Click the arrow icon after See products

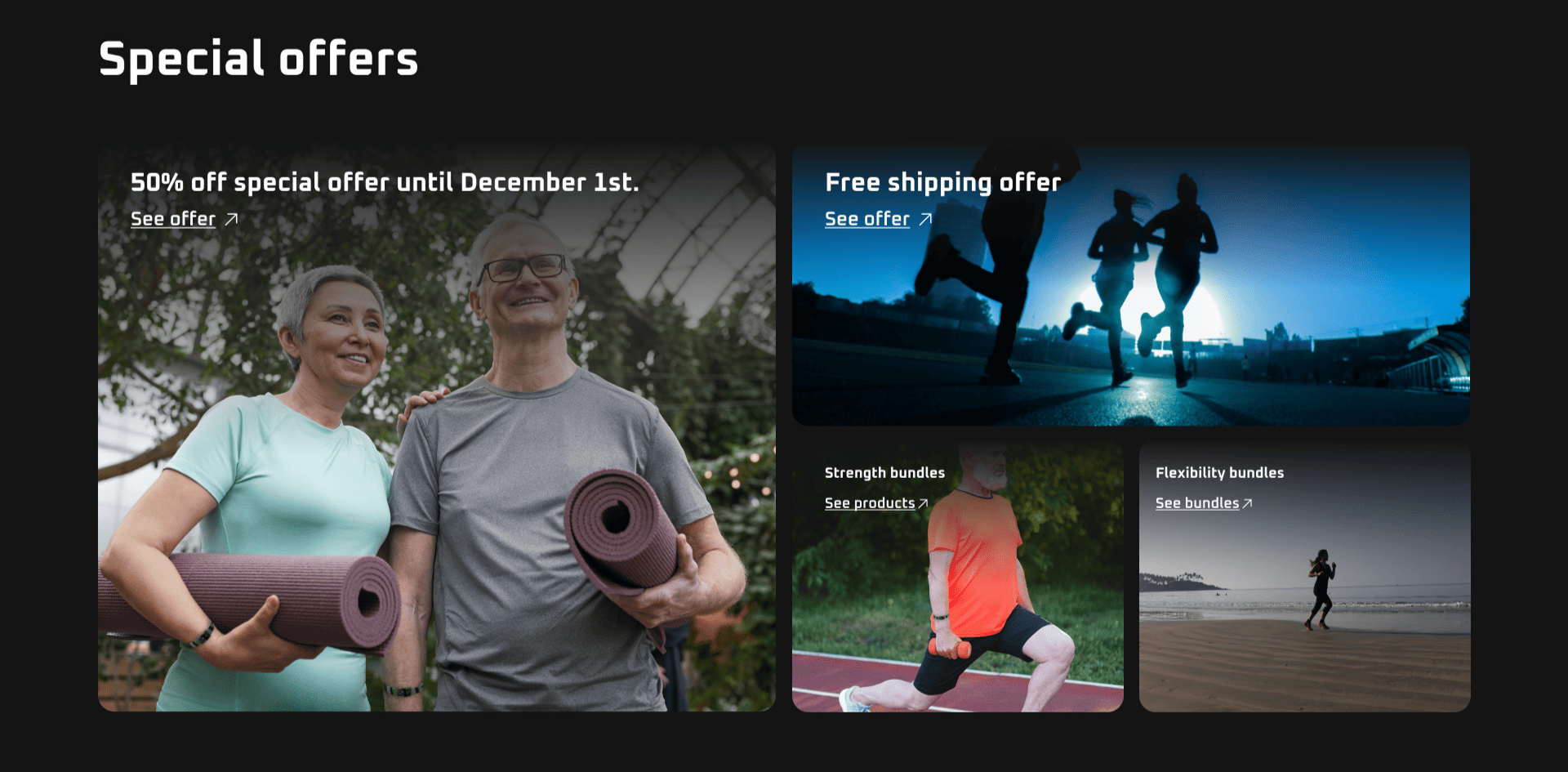pyautogui.click(x=924, y=503)
